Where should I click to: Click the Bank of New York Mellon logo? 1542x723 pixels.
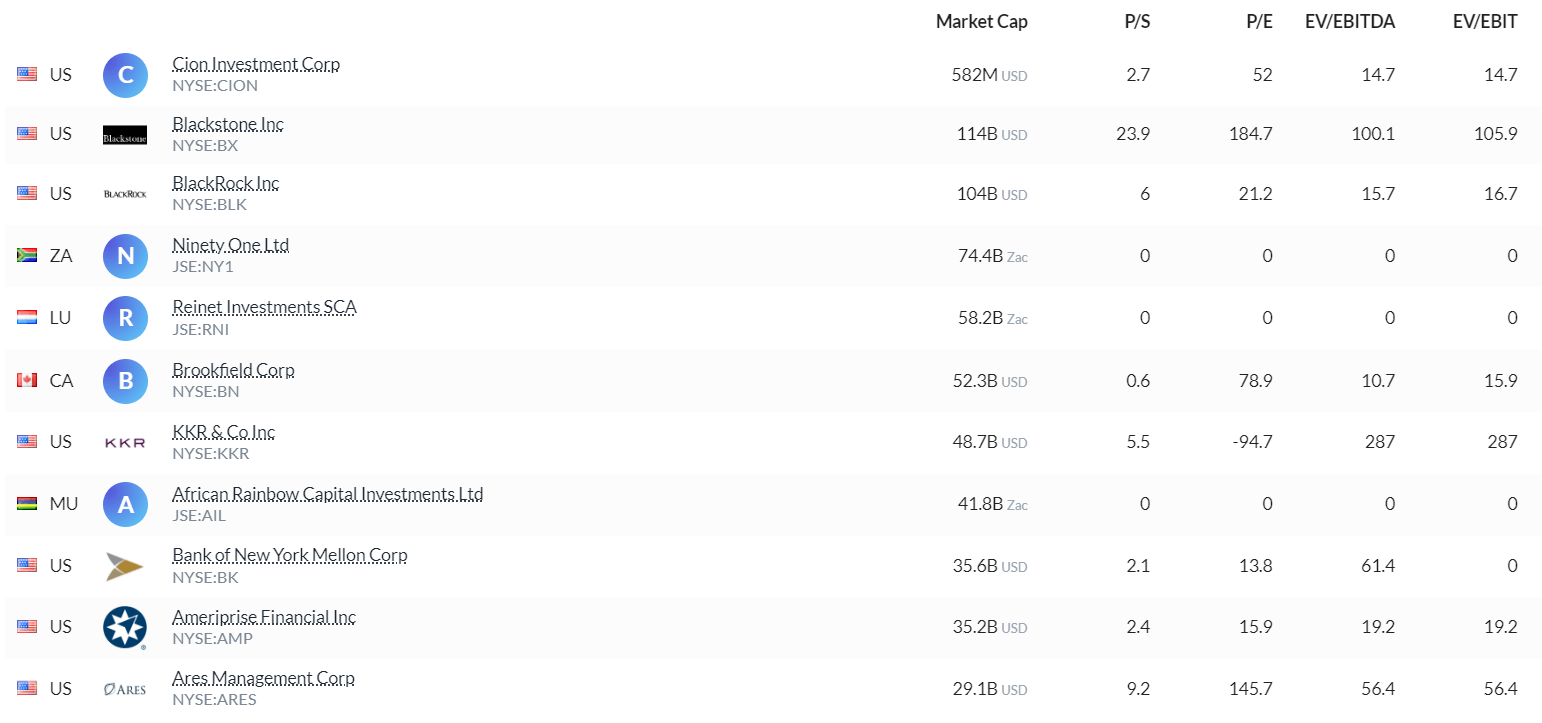(x=125, y=566)
